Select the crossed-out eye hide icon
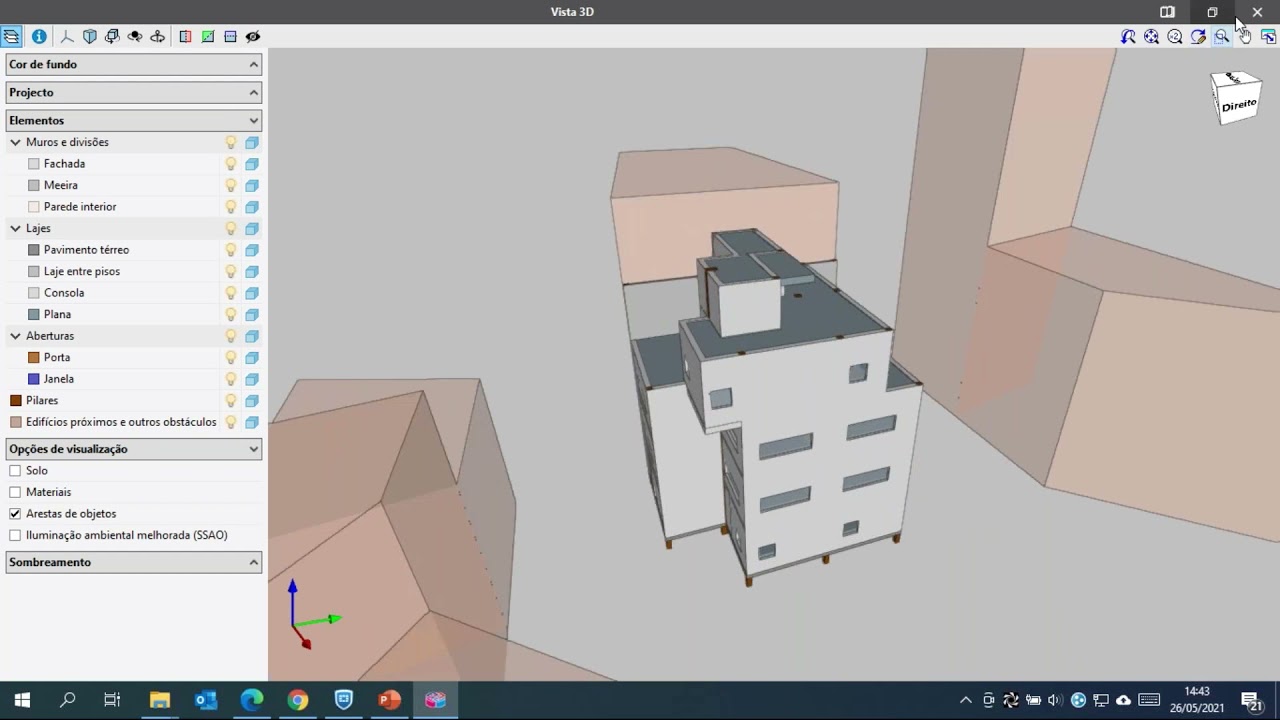Image resolution: width=1280 pixels, height=720 pixels. [253, 36]
